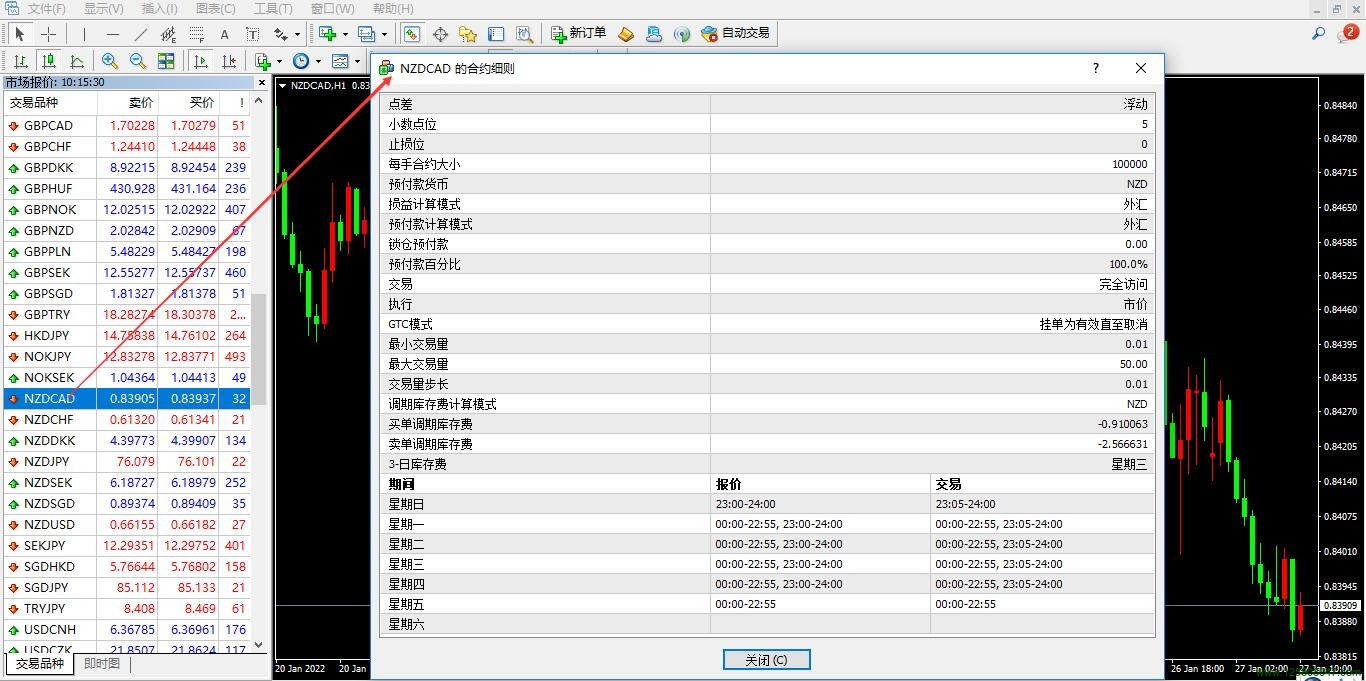Click the person options icon next to MetaEditor
This screenshot has width=1366, height=681.
(x=654, y=34)
